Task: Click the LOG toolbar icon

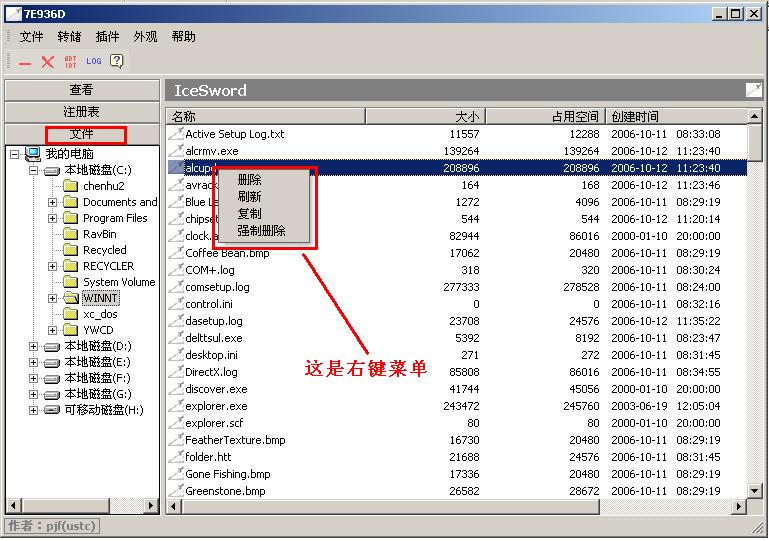Action: [x=94, y=61]
